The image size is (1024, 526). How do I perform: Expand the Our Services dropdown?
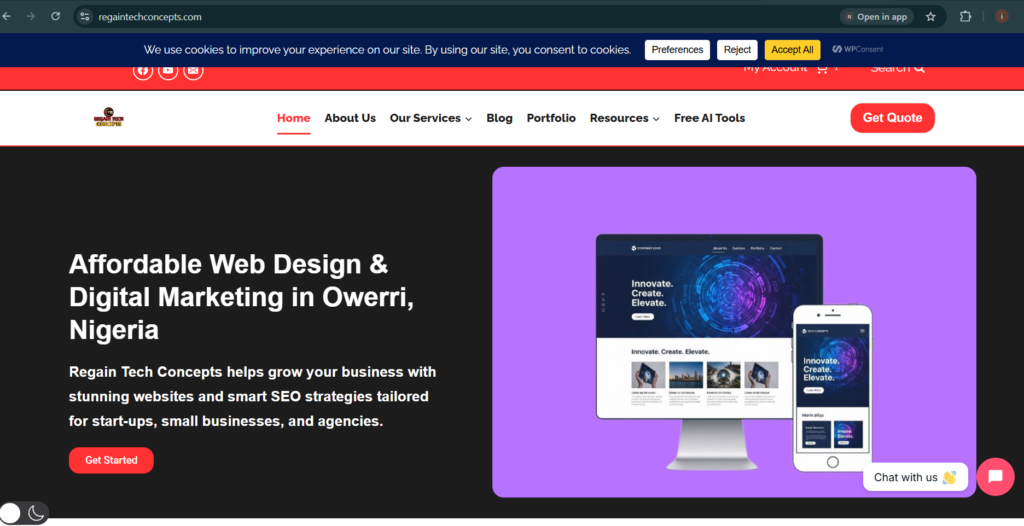point(430,118)
